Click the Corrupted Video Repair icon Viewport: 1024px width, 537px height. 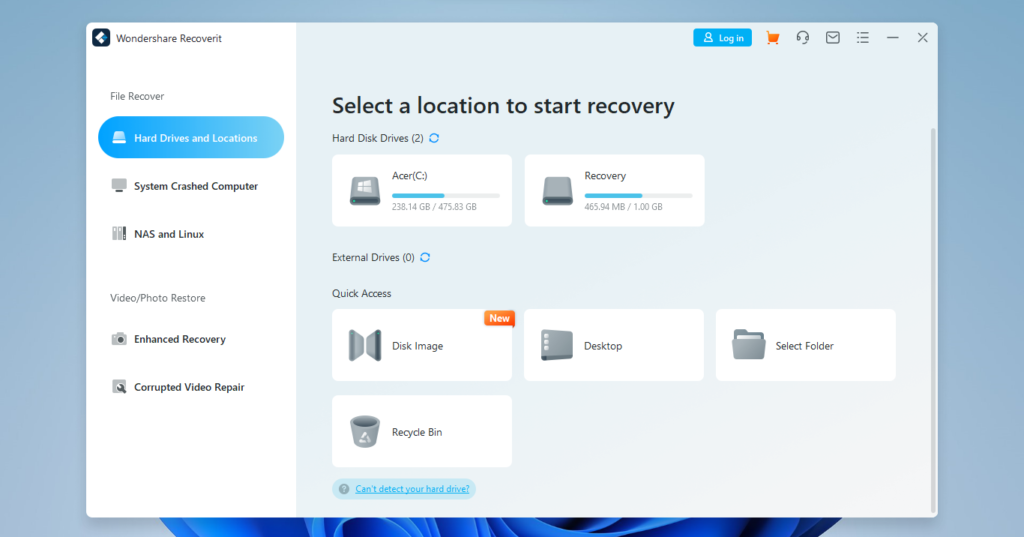pos(119,387)
